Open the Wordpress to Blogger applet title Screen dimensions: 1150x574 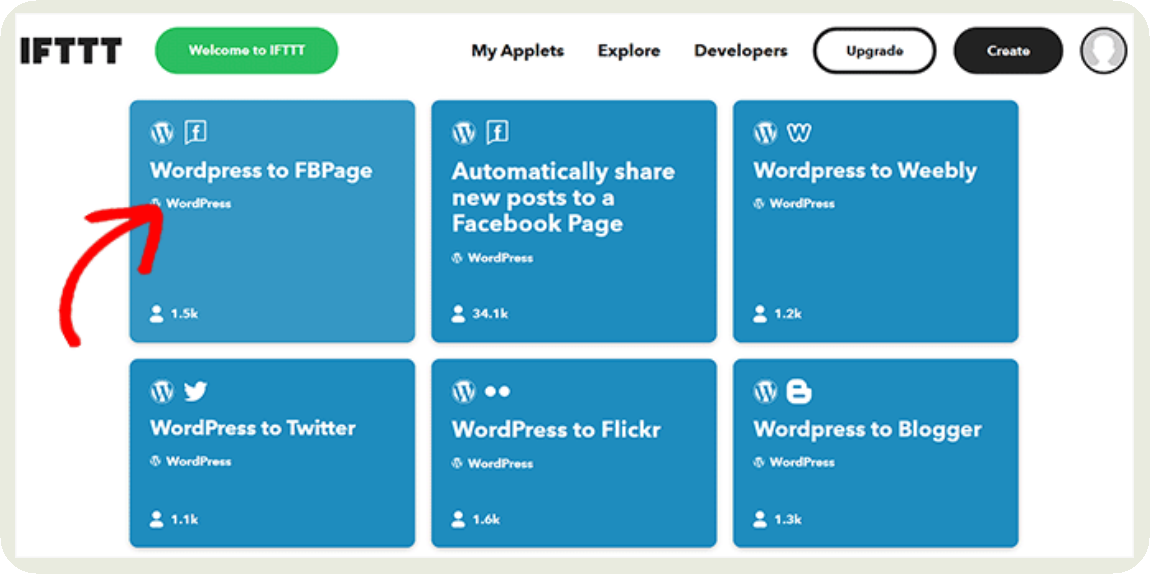click(x=868, y=430)
